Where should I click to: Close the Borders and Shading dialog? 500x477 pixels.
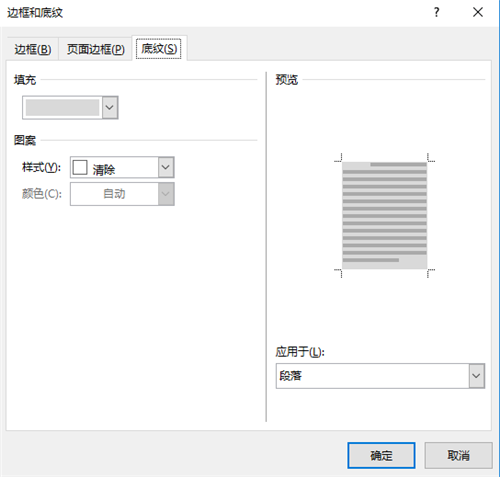coord(478,13)
